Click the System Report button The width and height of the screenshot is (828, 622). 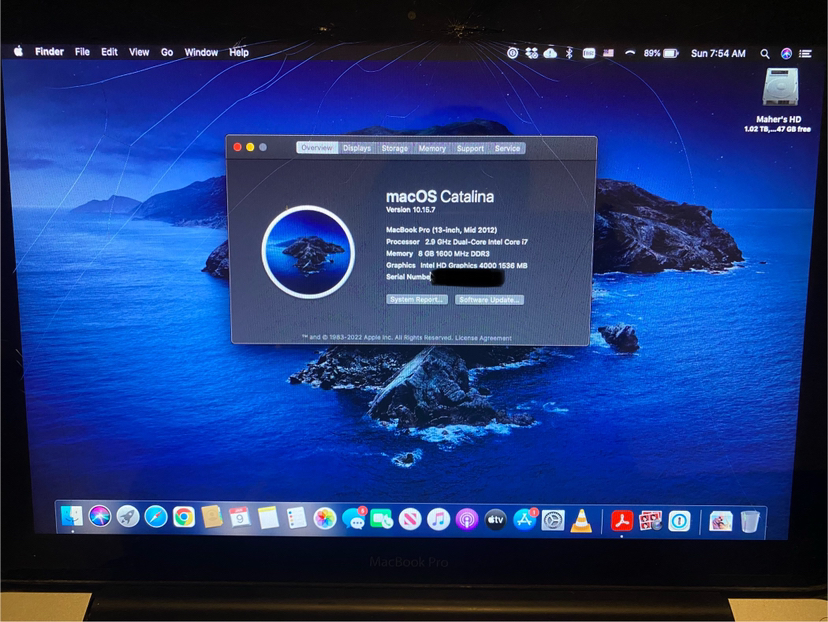(417, 300)
